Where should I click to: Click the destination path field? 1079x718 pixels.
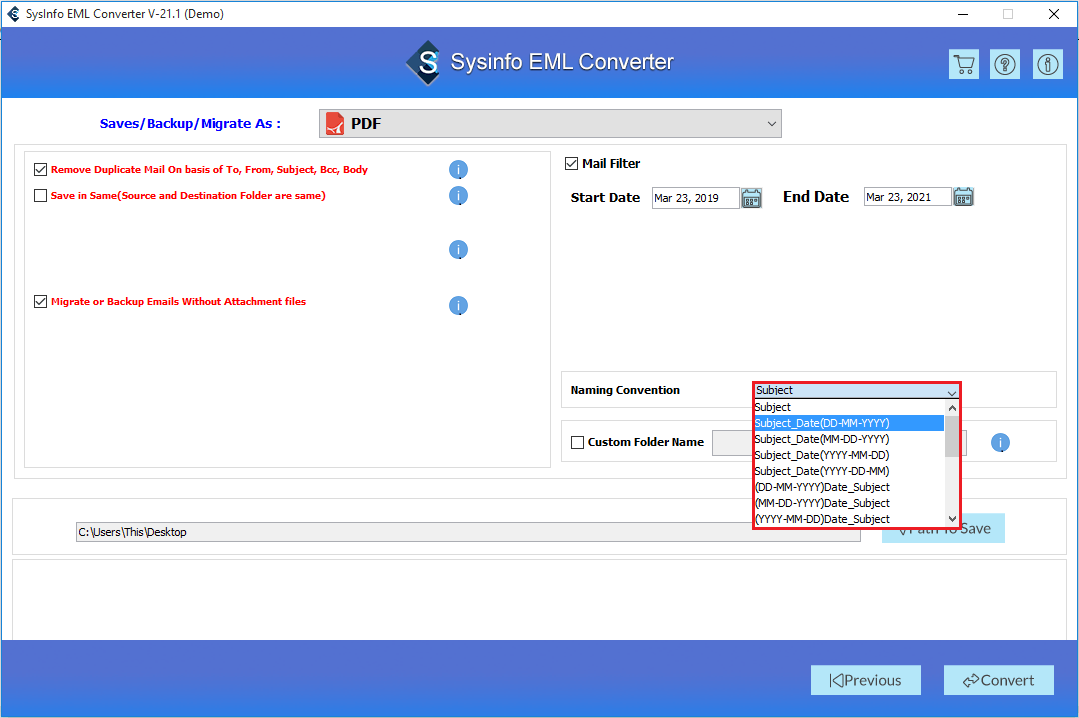point(468,531)
